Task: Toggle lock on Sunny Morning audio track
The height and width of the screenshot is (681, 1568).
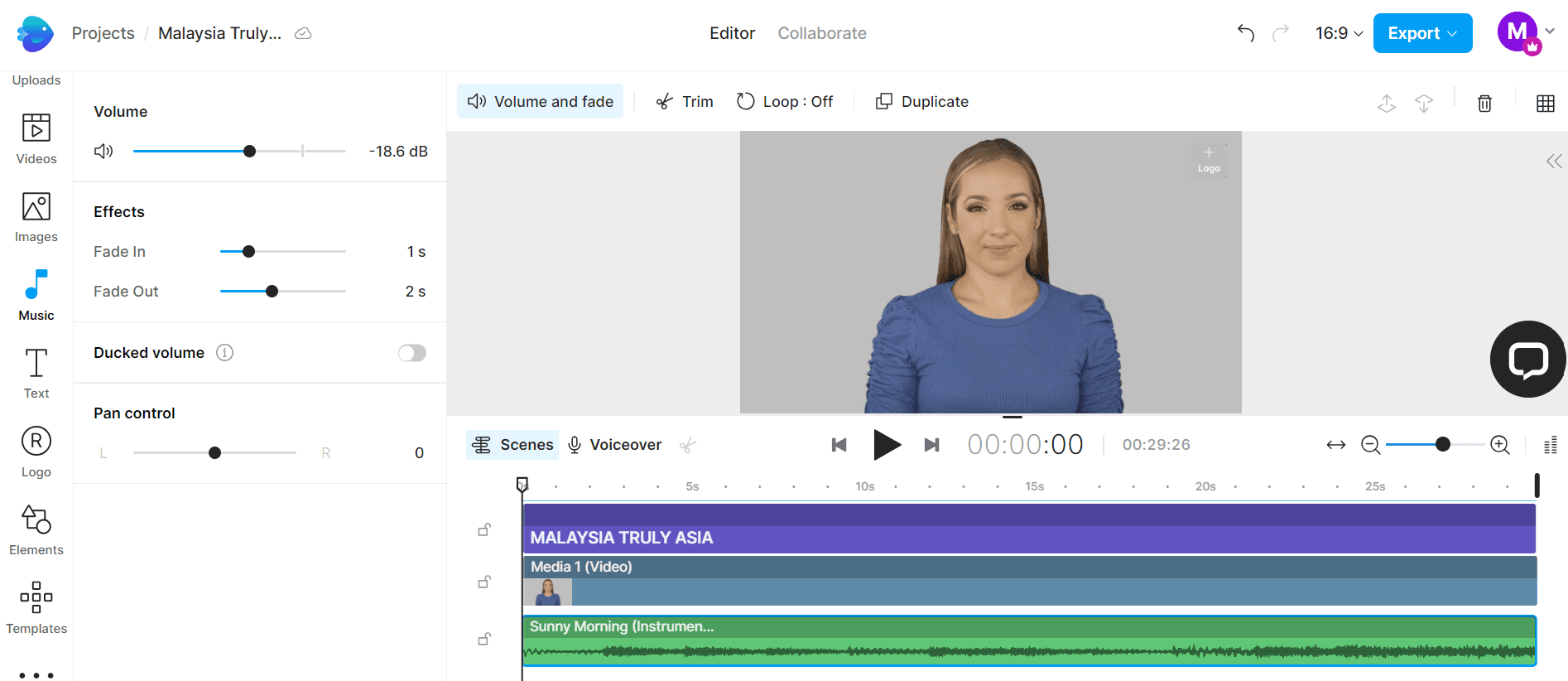Action: (x=484, y=639)
